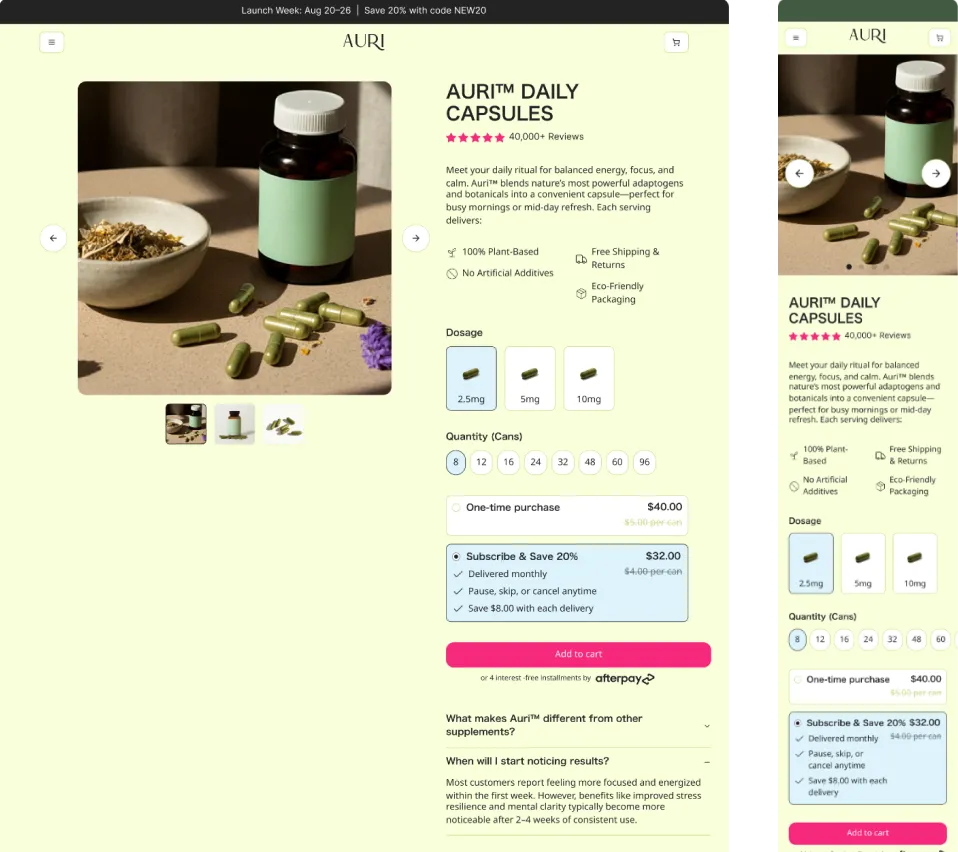Viewport: 958px width, 852px height.
Task: View the loose capsules thumbnail image
Action: tap(283, 423)
